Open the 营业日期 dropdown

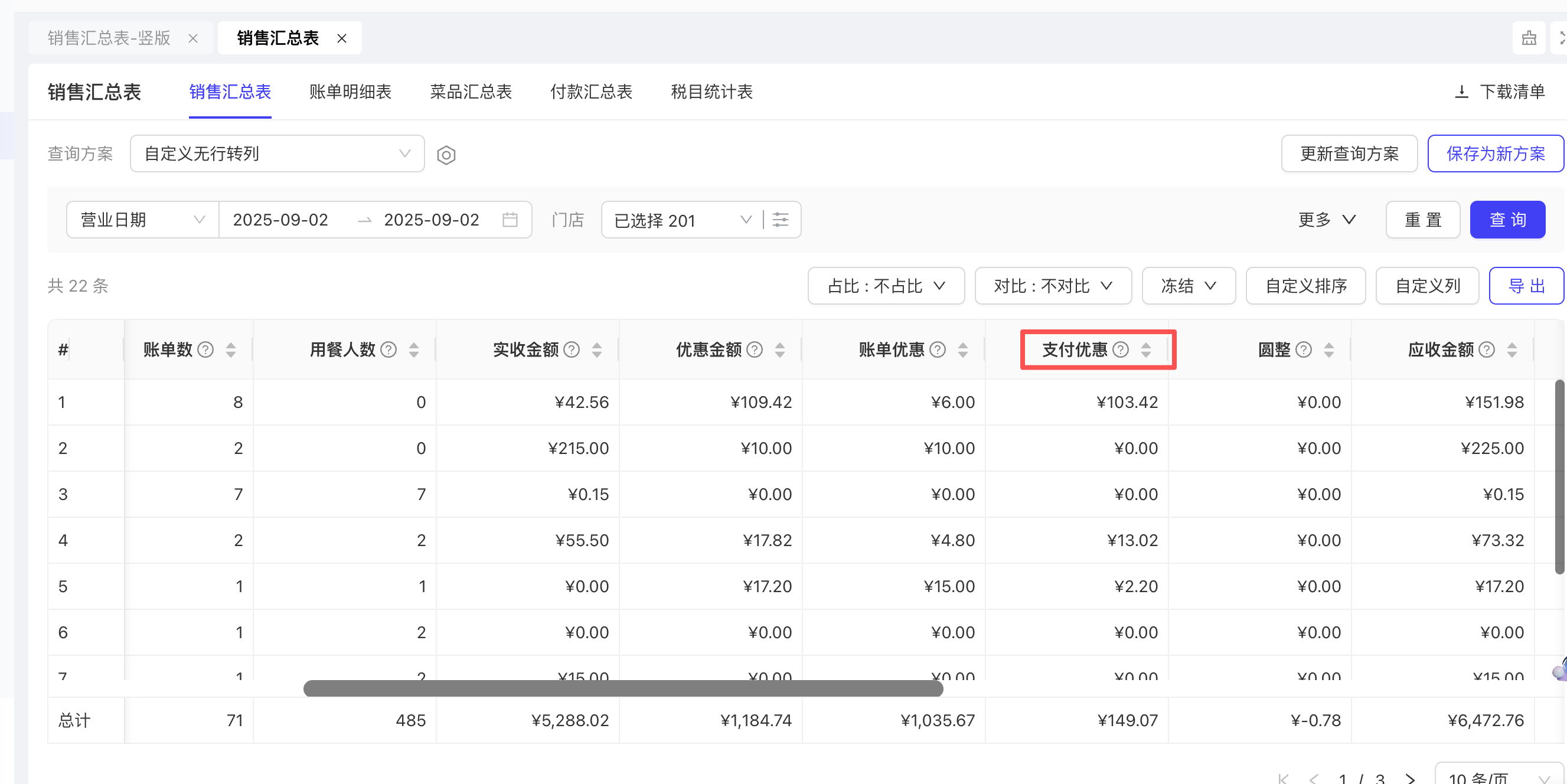pyautogui.click(x=142, y=220)
